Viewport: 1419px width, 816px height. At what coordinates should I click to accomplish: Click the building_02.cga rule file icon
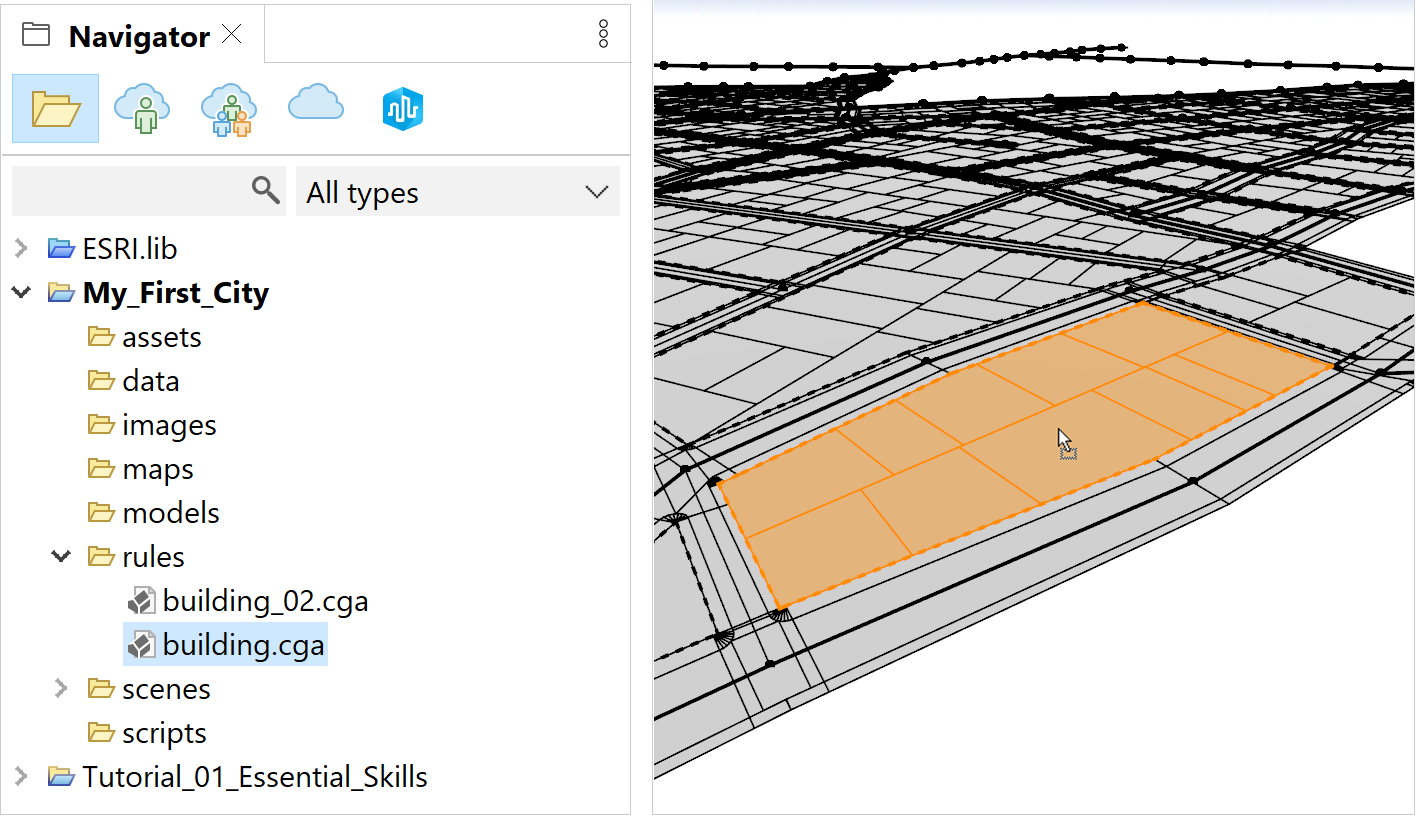(141, 602)
